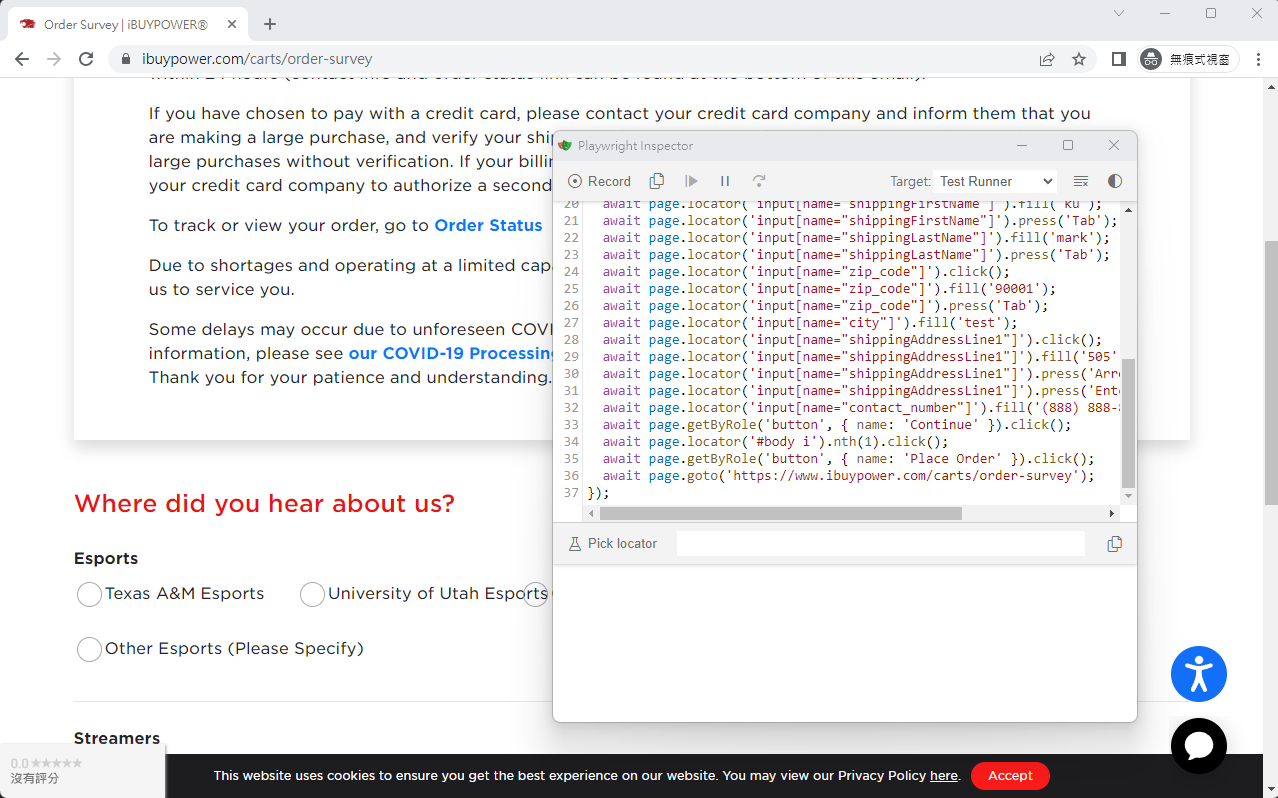
Task: Click the Pick locator button
Action: click(x=612, y=544)
